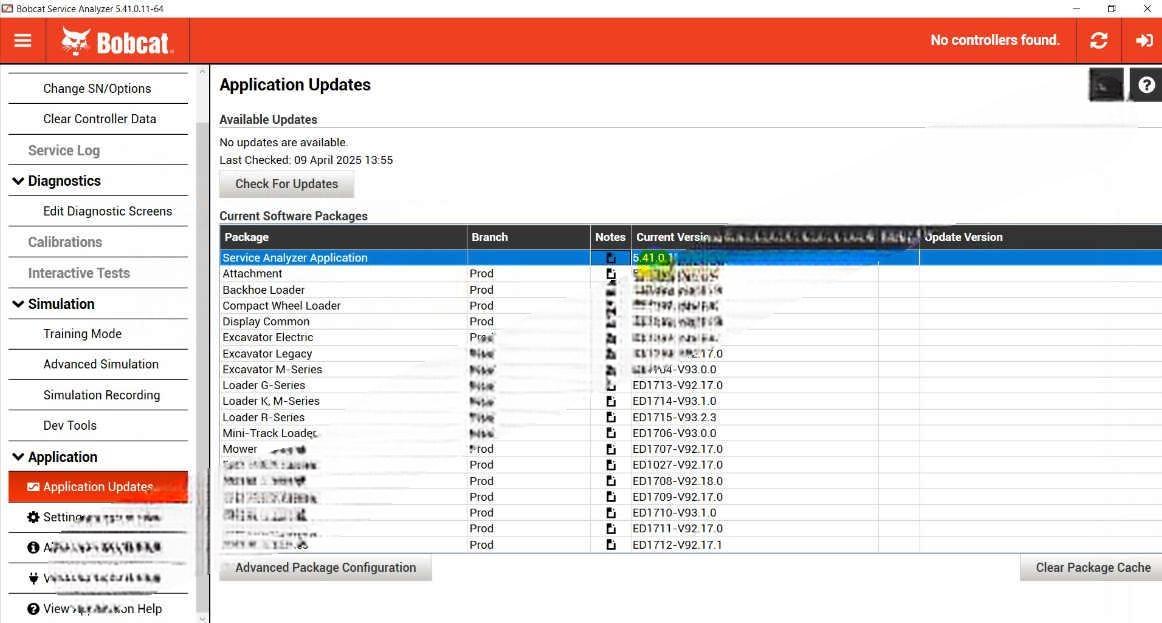
Task: Sort by Update Version column header
Action: [1040, 237]
